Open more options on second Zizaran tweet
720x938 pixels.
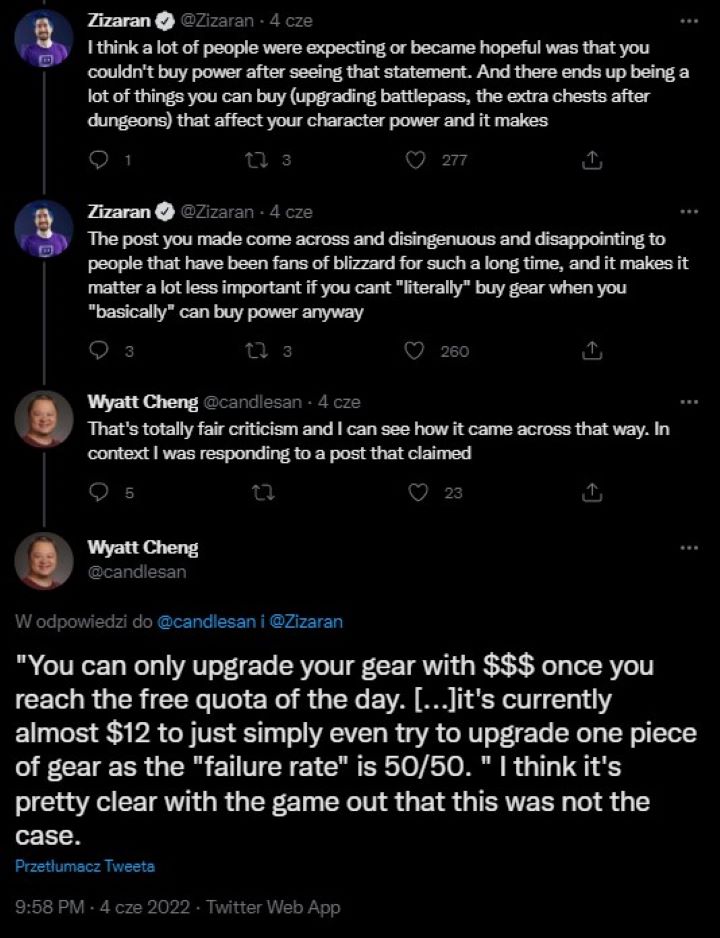[x=689, y=212]
